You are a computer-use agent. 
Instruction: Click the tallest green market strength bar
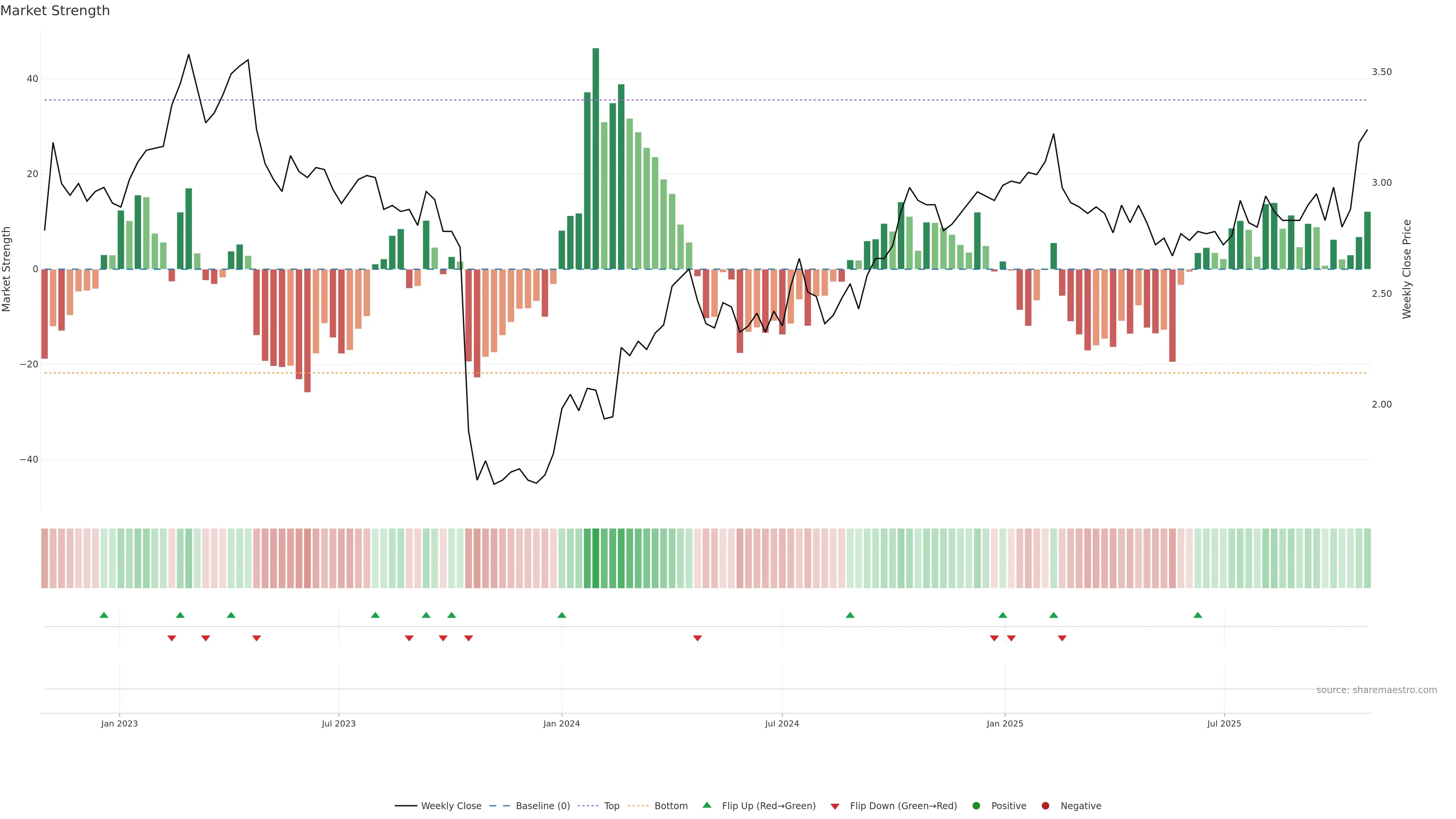[596, 158]
